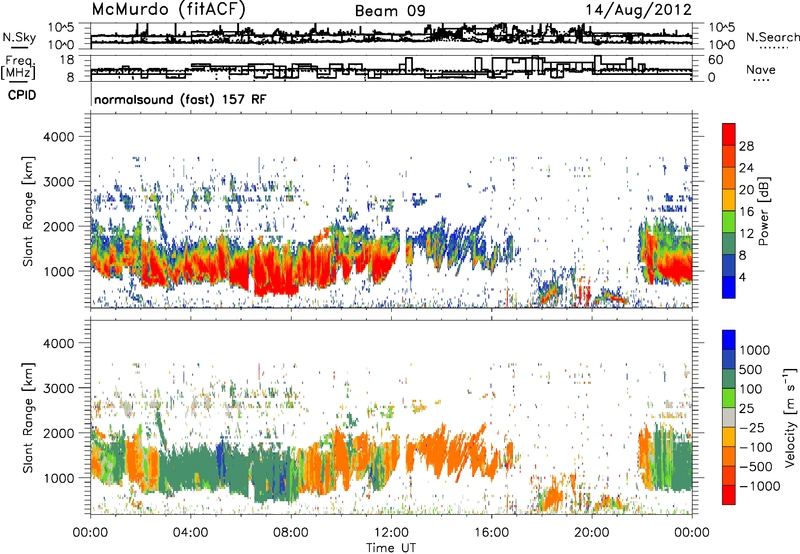This screenshot has height=554, width=800.
Task: Pick the orange −100 to −500 Velocity swatch
Action: click(729, 456)
